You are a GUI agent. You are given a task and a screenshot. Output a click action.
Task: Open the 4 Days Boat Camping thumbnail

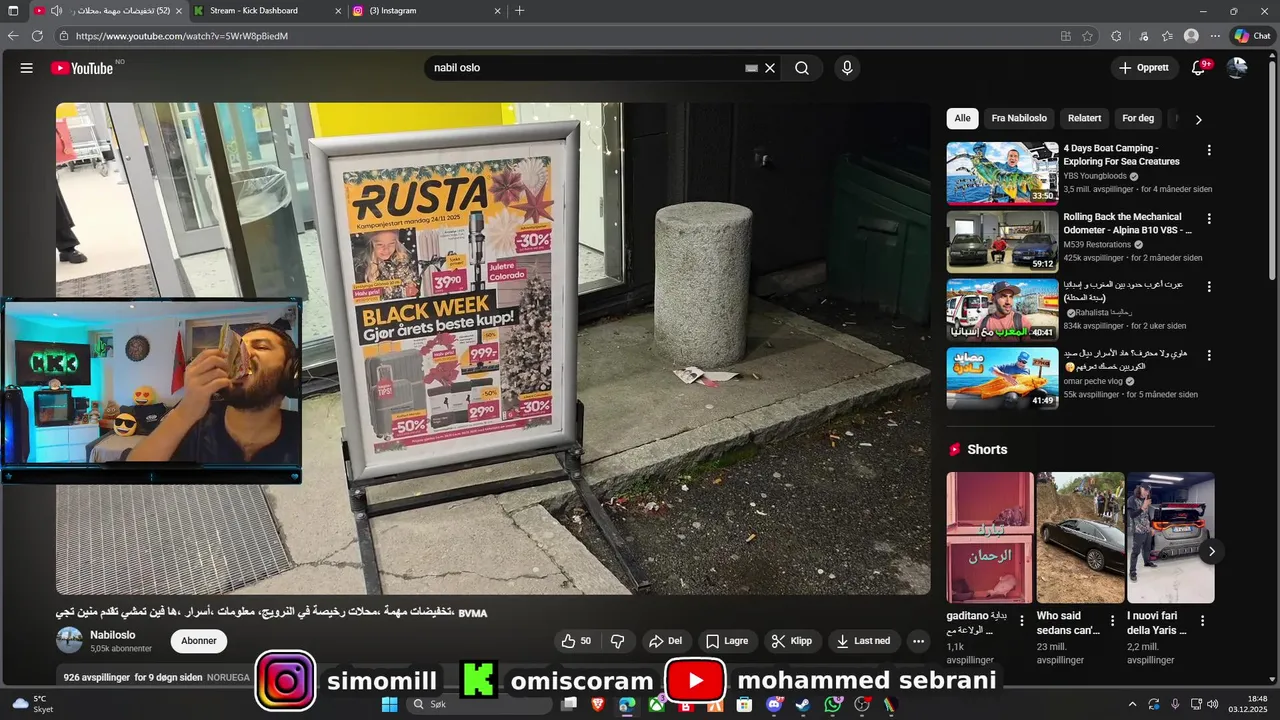1002,173
